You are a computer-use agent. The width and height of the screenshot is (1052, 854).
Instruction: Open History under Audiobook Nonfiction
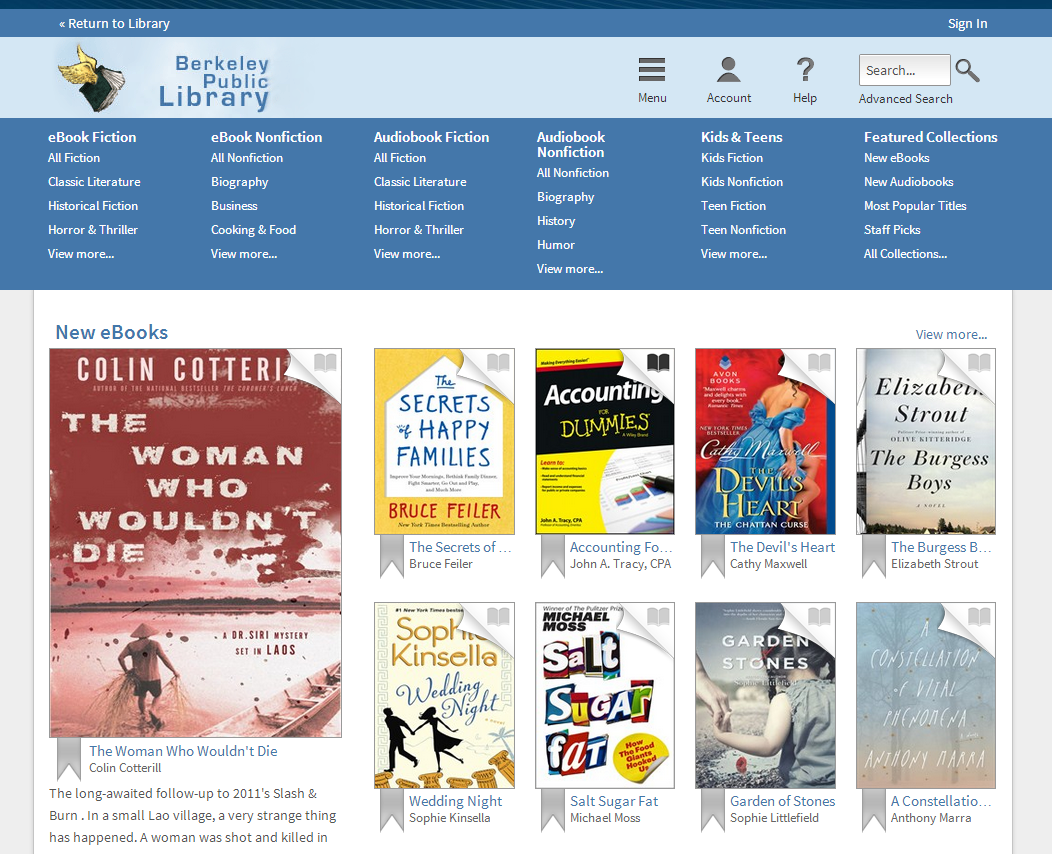556,221
